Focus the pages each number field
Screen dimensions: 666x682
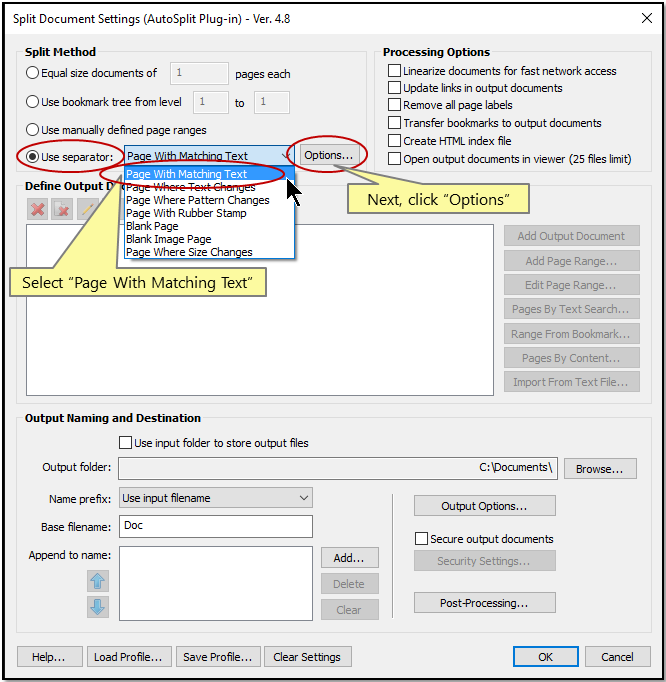tap(199, 73)
